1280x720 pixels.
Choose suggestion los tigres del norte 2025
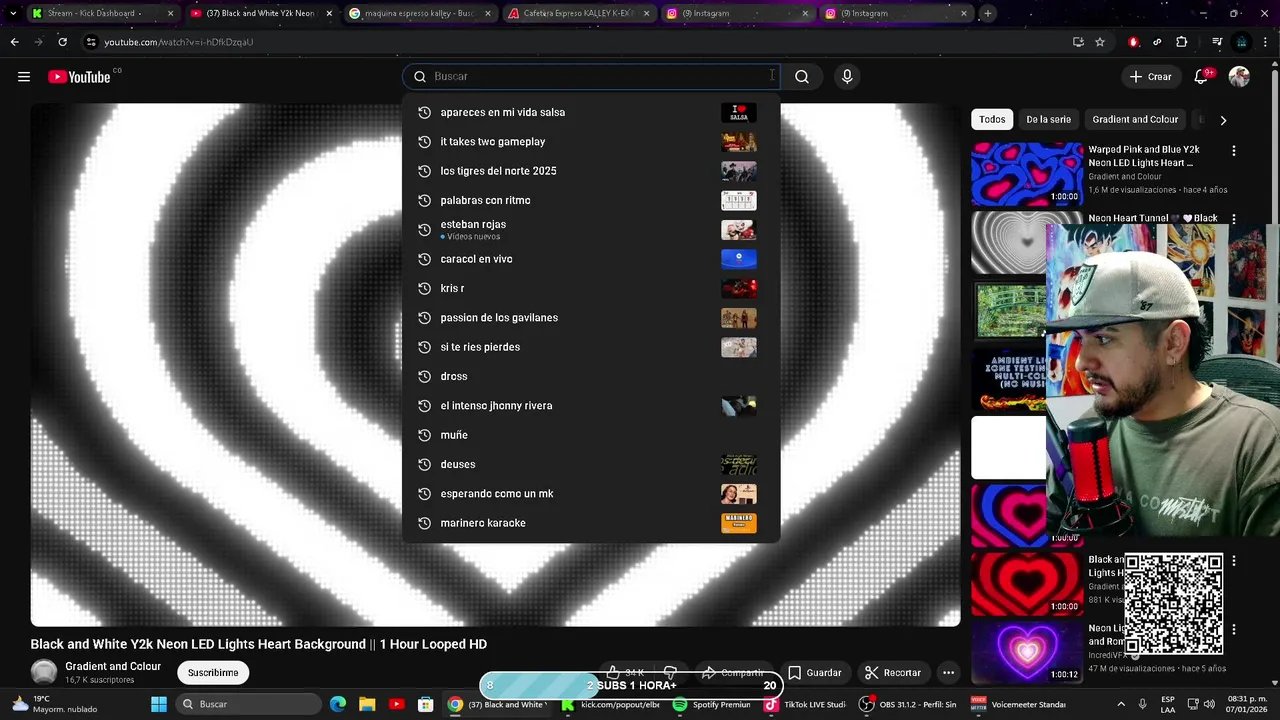tap(591, 171)
